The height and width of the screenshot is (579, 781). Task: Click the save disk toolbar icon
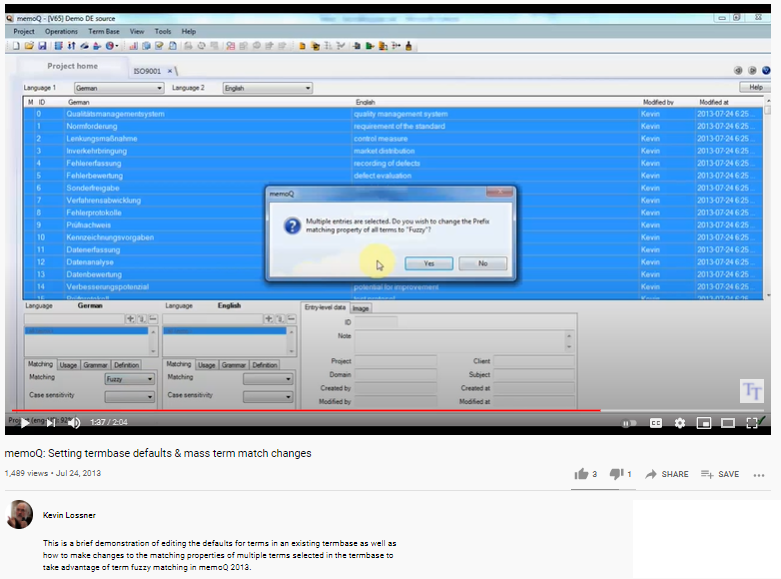42,46
